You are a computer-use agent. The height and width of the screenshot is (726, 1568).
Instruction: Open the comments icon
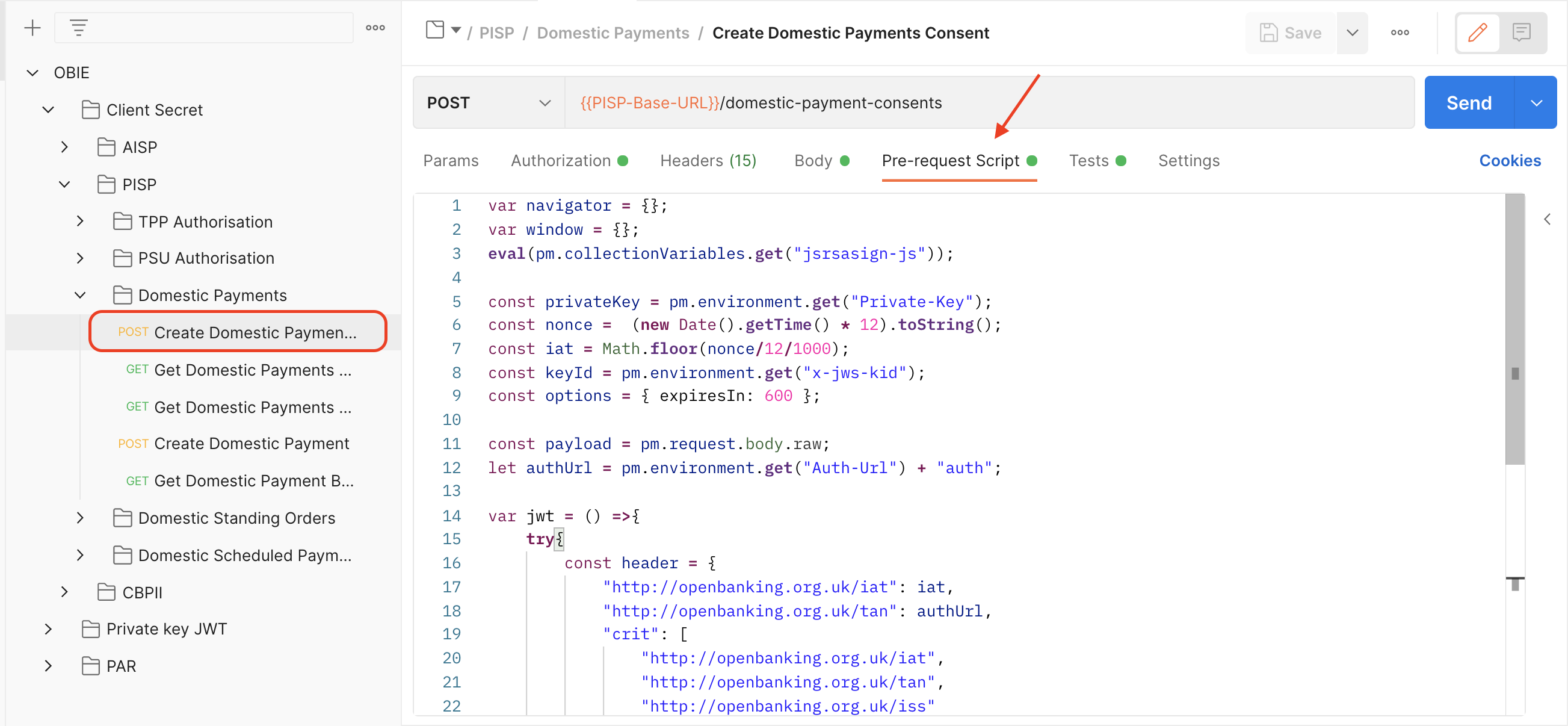tap(1522, 33)
